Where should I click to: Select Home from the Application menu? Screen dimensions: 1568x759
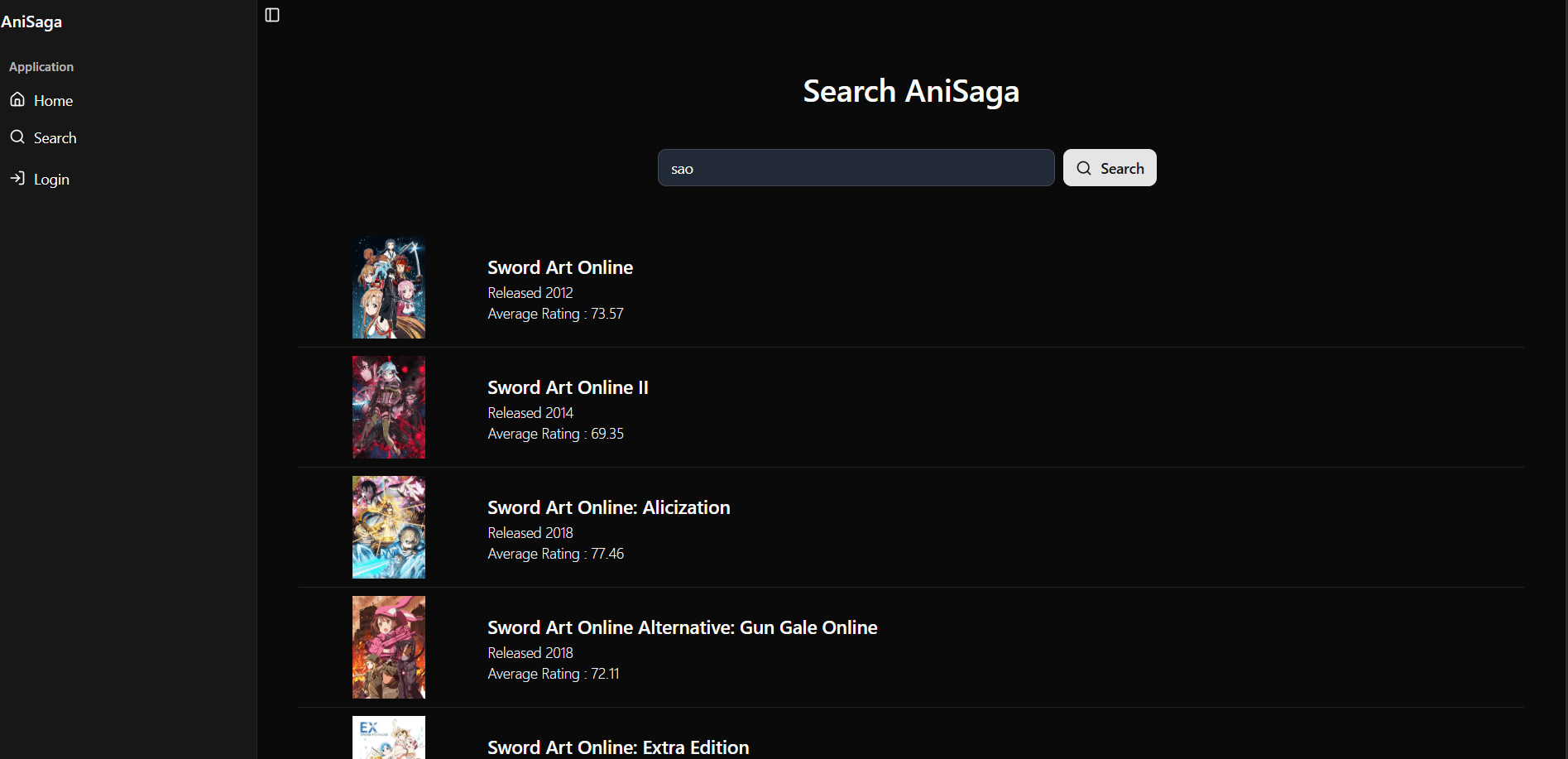click(x=53, y=99)
